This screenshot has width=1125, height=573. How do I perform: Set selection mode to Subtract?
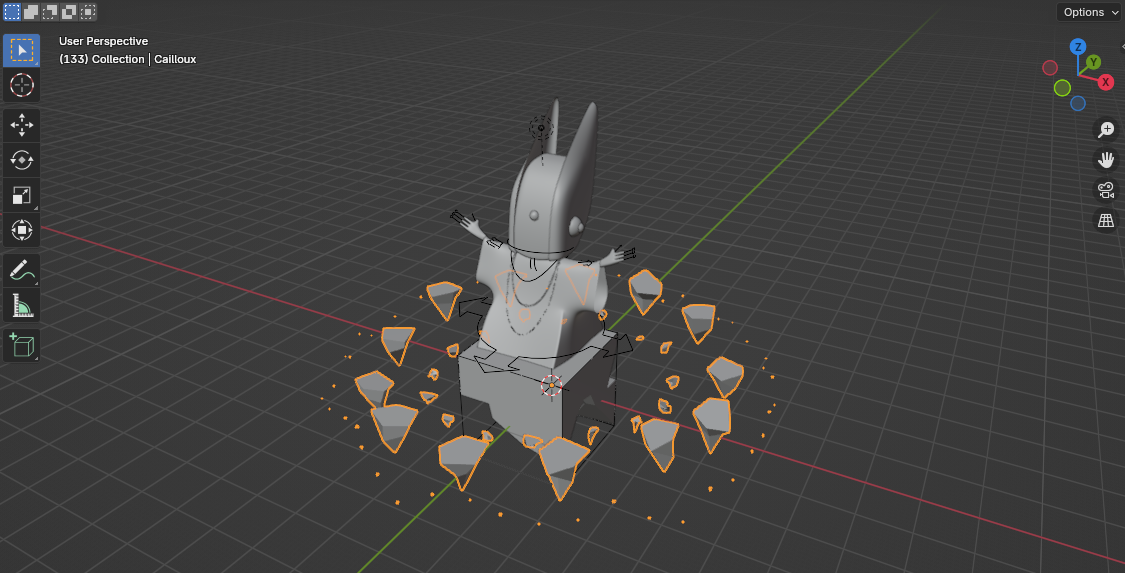pyautogui.click(x=50, y=11)
